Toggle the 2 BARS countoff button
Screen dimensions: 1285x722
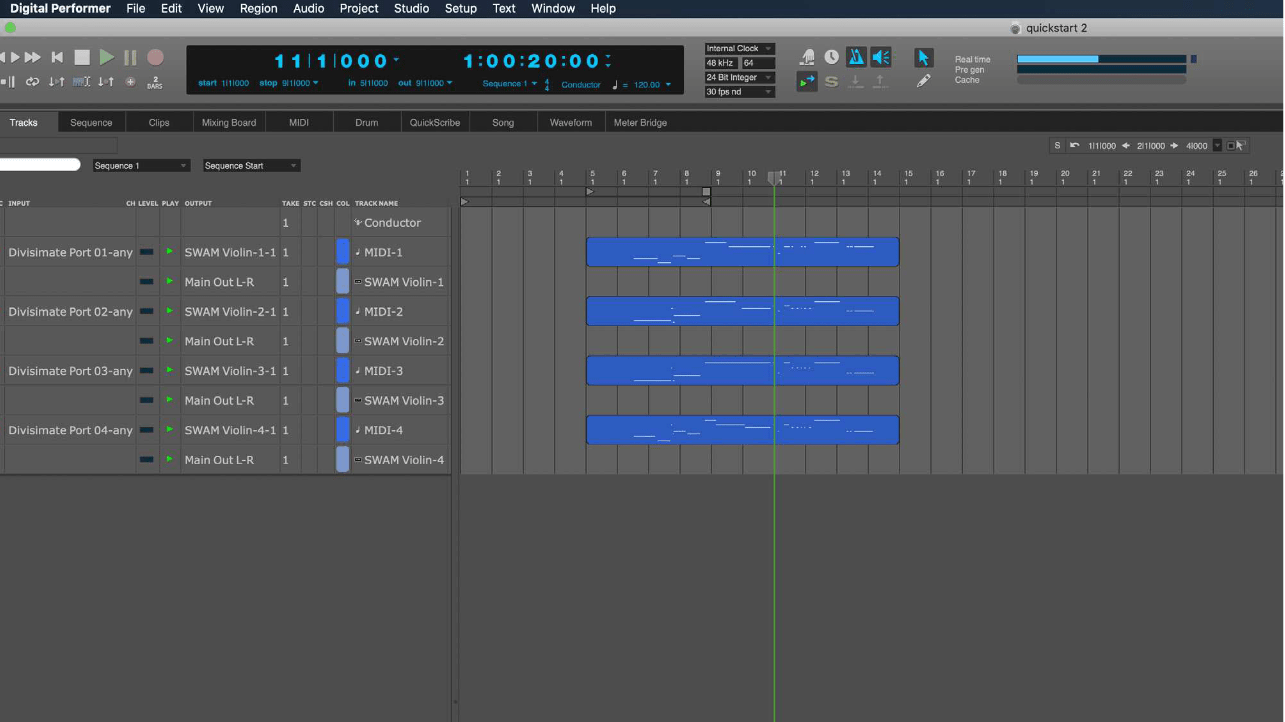point(154,82)
